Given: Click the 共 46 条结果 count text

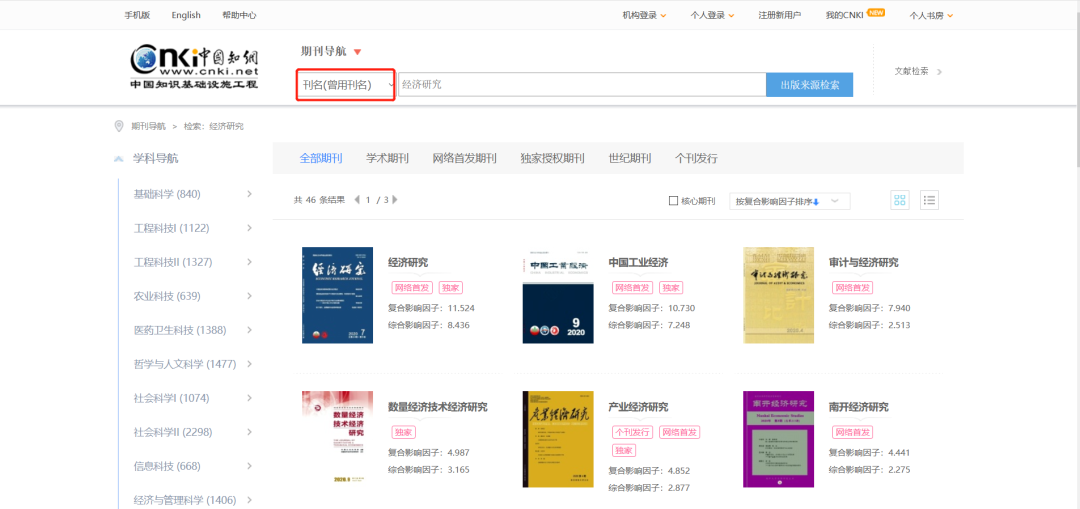Looking at the screenshot, I should click(x=319, y=200).
